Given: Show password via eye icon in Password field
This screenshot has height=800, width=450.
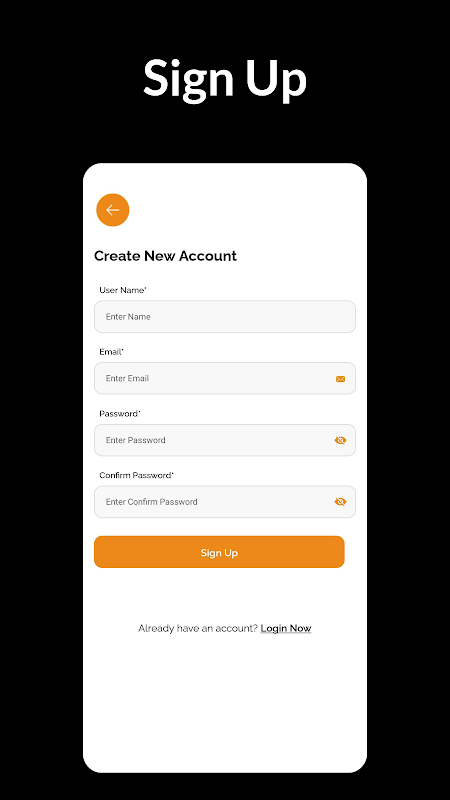Looking at the screenshot, I should click(340, 440).
